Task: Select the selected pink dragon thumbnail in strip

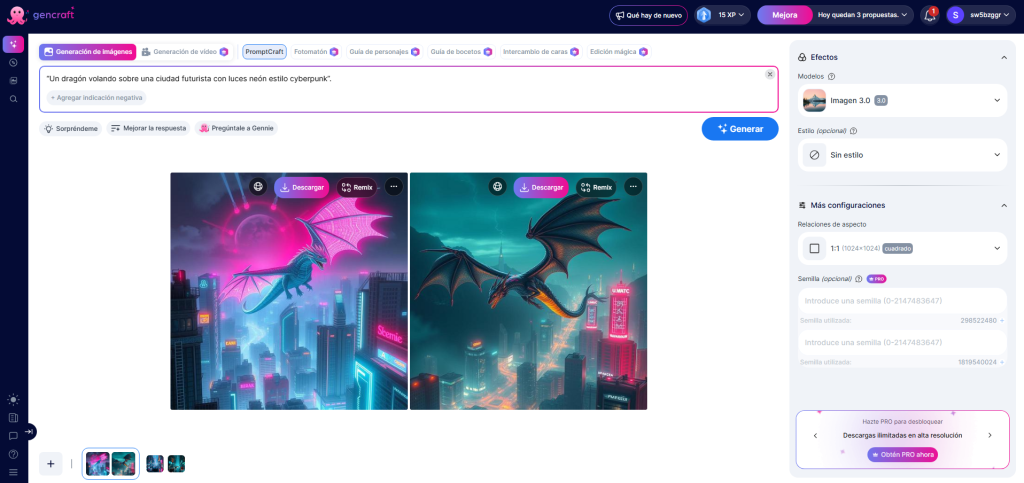Action: pyautogui.click(x=98, y=463)
